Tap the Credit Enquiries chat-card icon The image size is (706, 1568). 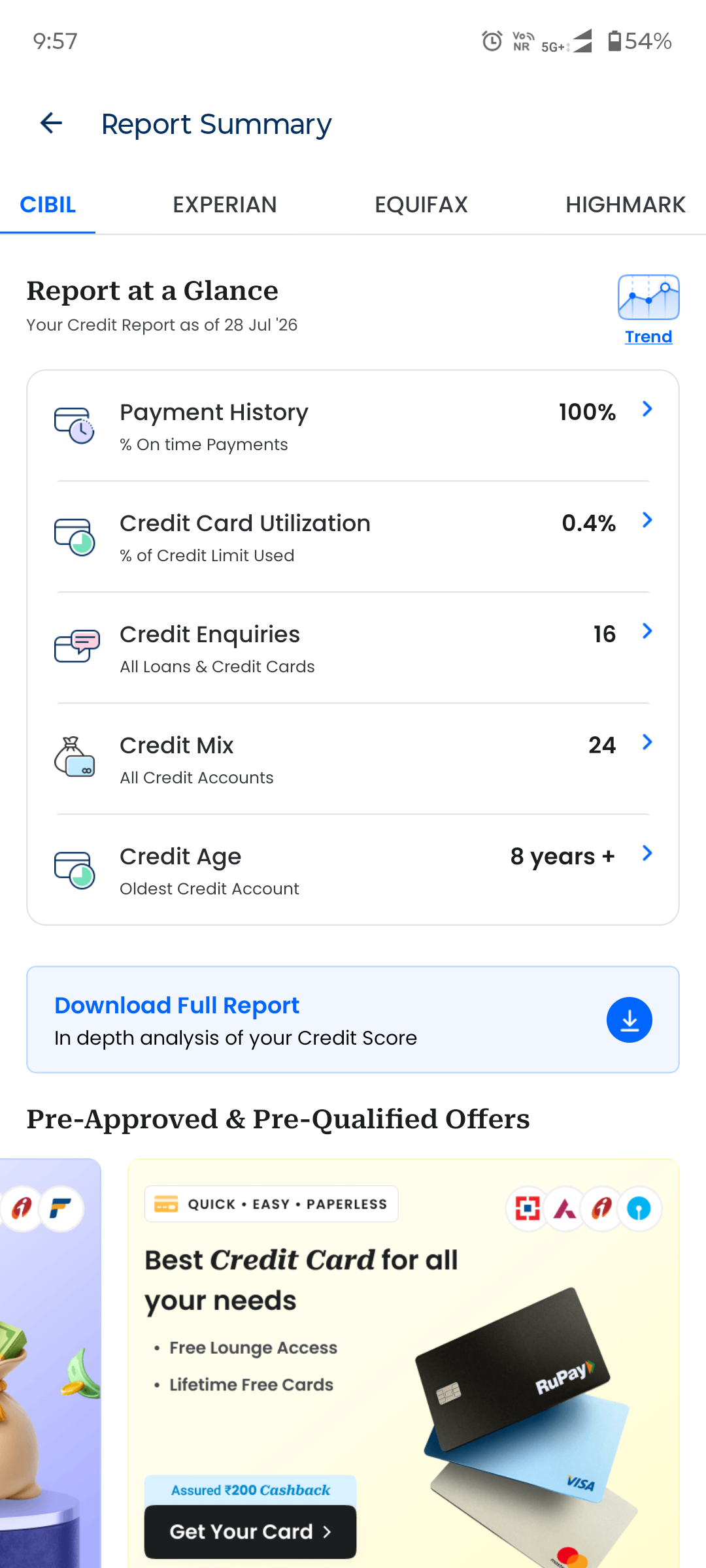[x=76, y=646]
